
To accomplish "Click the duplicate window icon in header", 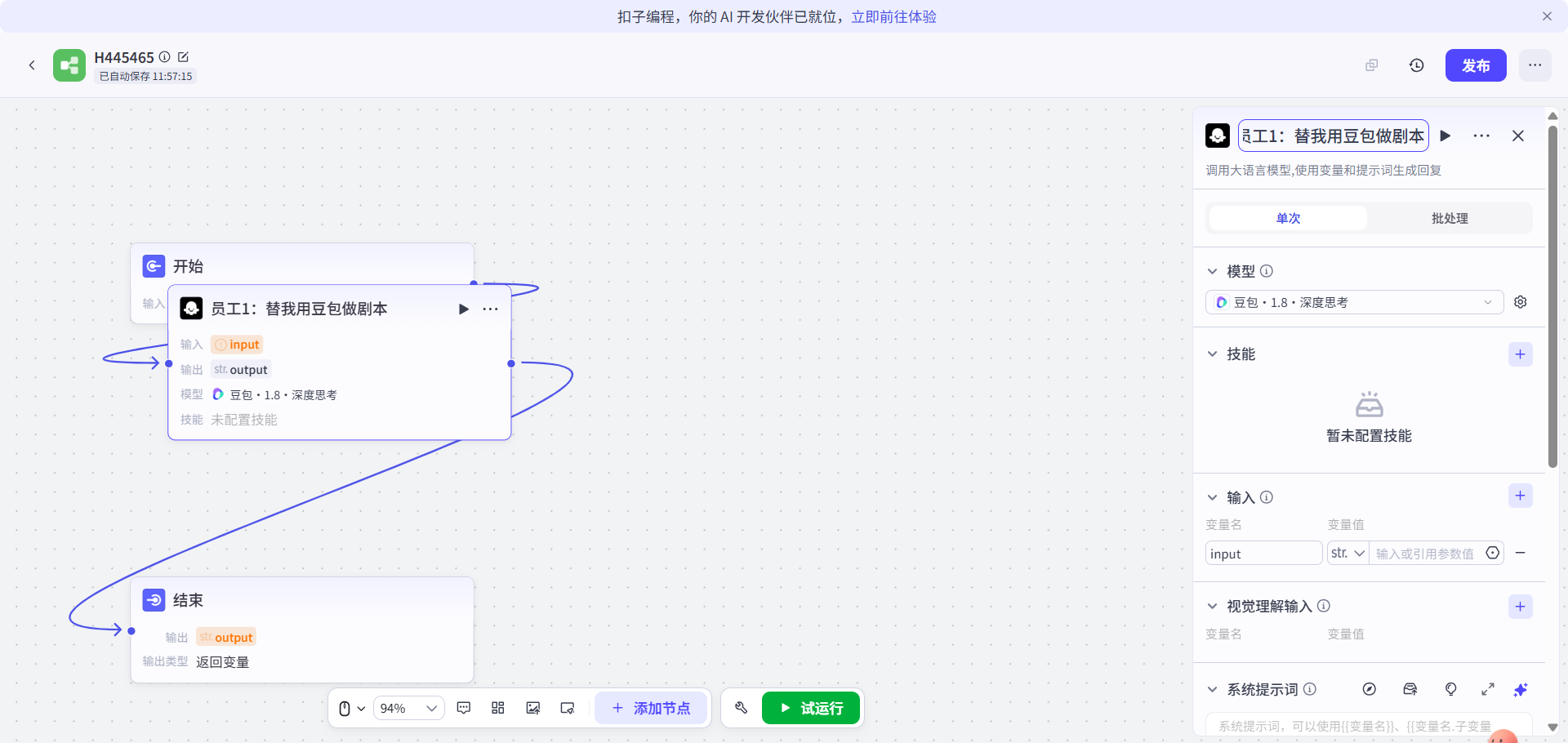I will click(x=1372, y=65).
